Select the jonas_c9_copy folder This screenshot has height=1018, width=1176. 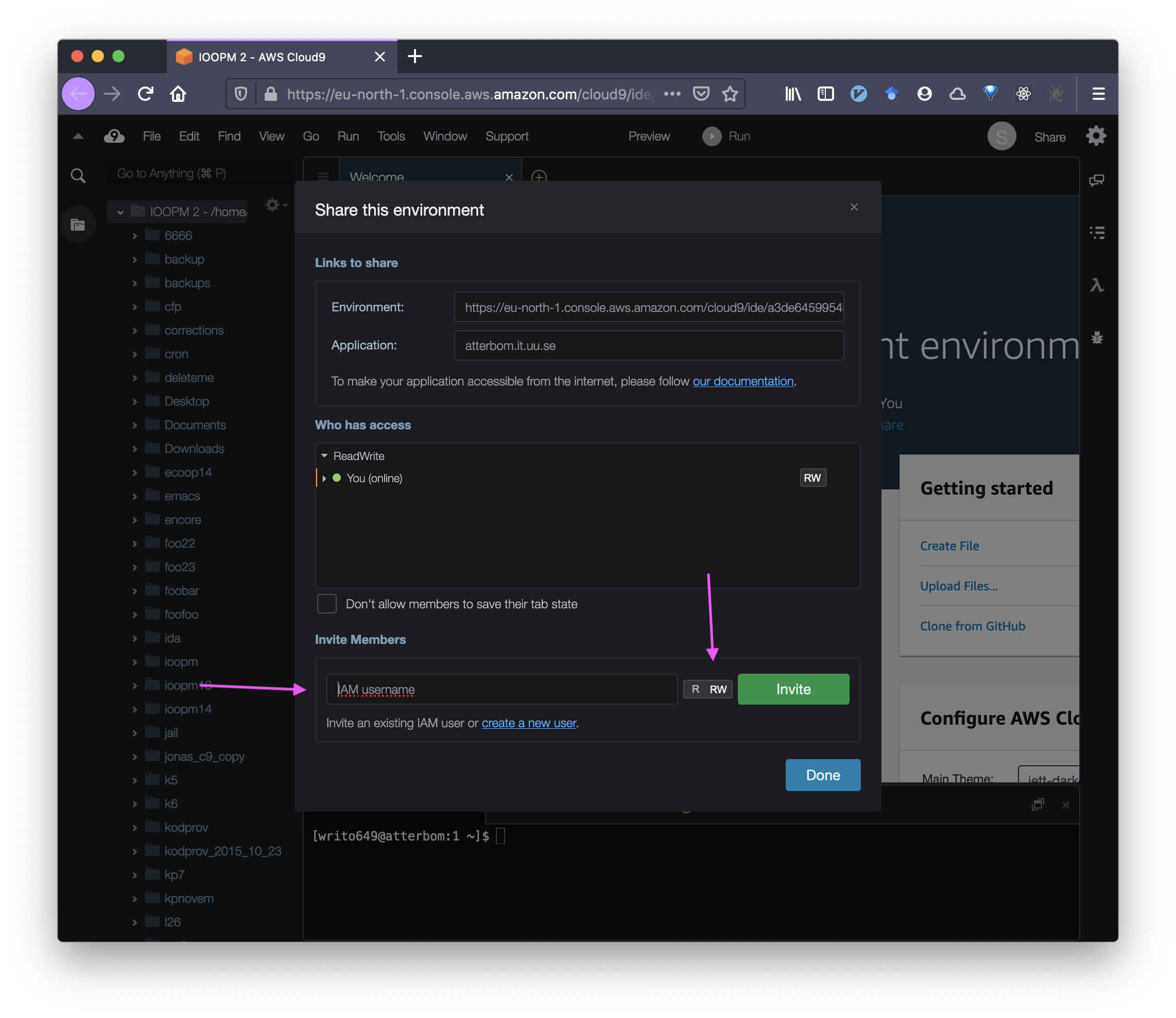(204, 757)
